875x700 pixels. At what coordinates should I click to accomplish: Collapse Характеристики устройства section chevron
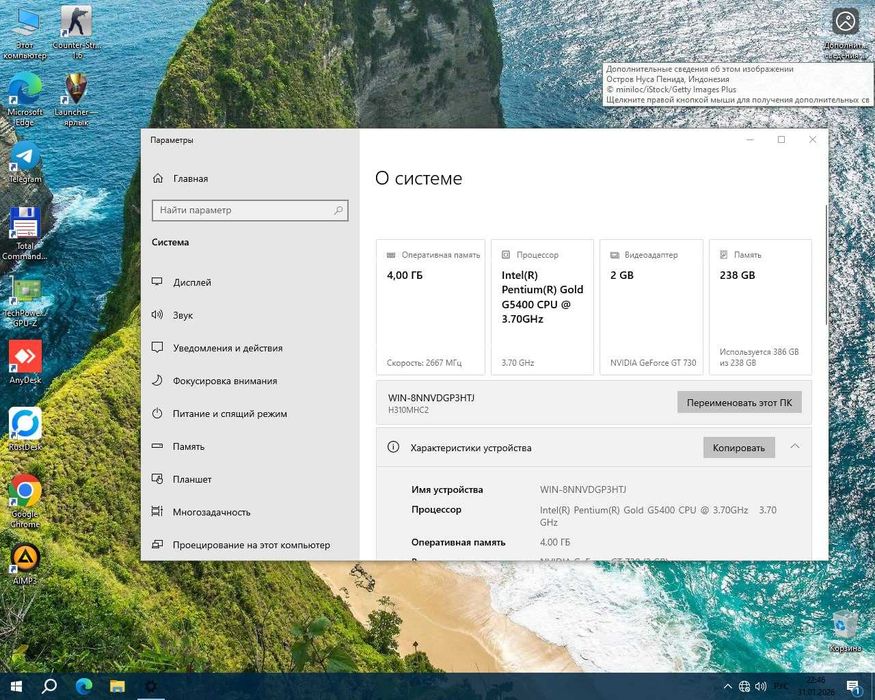(795, 447)
